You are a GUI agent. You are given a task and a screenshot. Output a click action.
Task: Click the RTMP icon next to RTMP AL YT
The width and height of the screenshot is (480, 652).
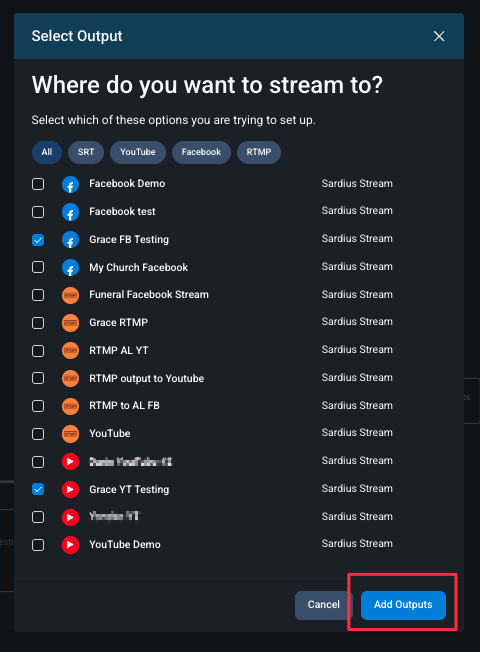point(70,351)
